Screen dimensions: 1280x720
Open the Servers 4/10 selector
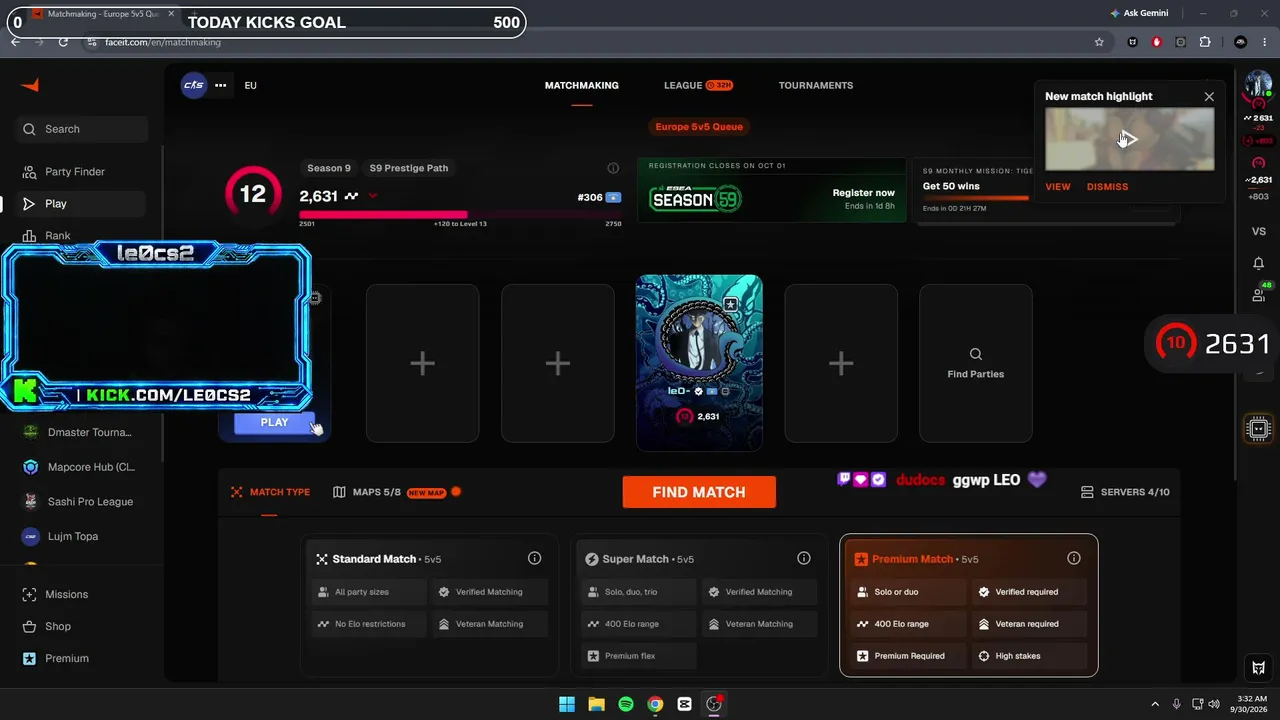tap(1125, 492)
